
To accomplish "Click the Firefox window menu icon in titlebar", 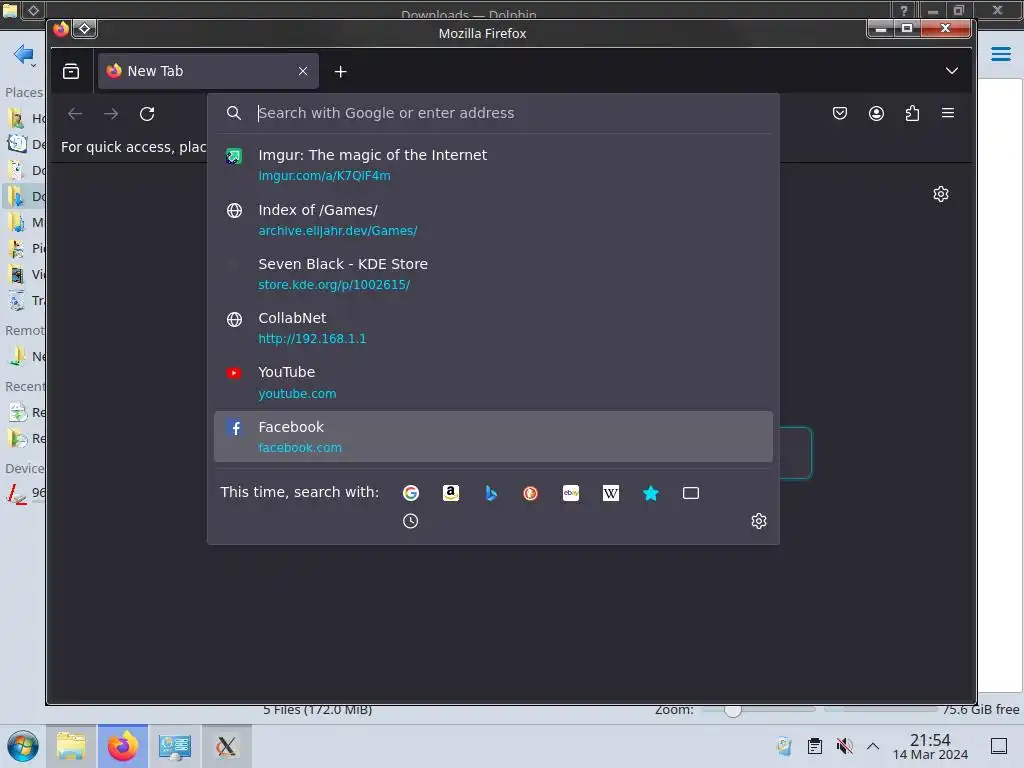I will (61, 29).
